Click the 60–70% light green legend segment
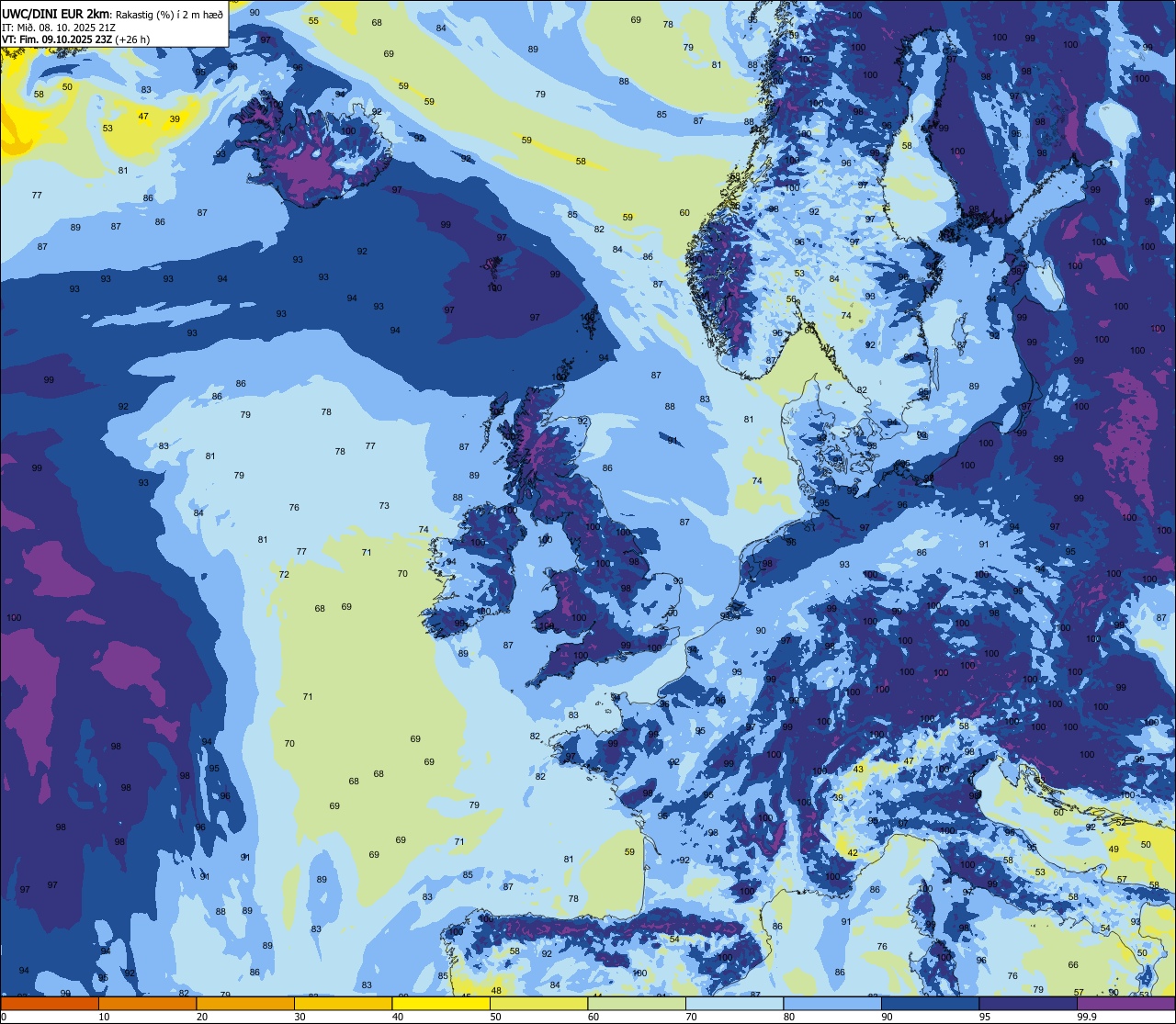The image size is (1176, 1024). coord(637,1003)
